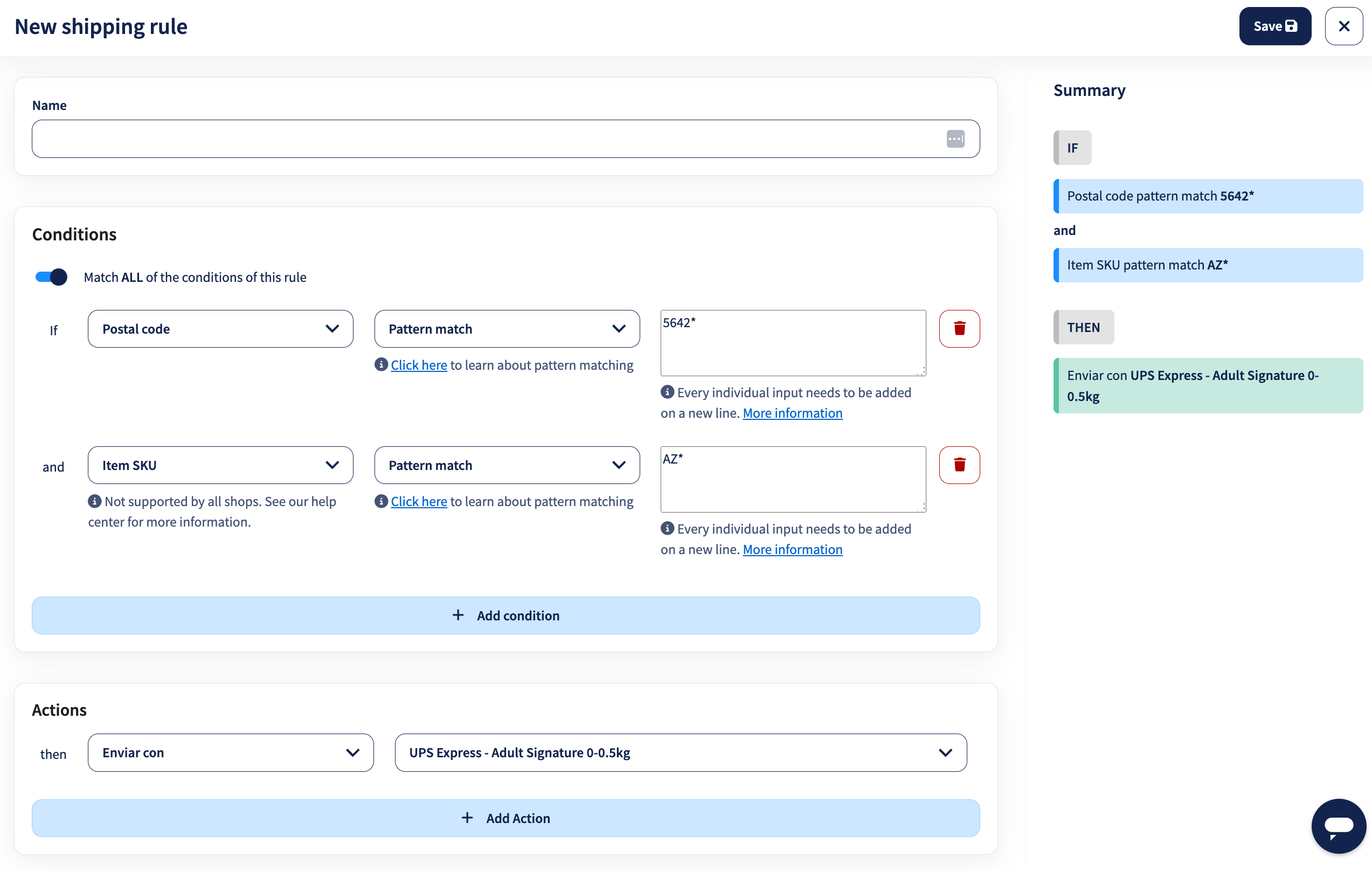Open the UPS Express - Adult Signature dropdown
This screenshot has height=871, width=1372.
(x=680, y=752)
